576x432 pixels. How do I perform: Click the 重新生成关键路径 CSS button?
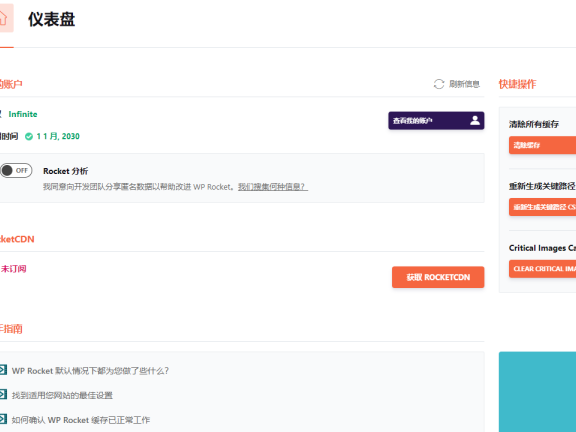tap(542, 207)
